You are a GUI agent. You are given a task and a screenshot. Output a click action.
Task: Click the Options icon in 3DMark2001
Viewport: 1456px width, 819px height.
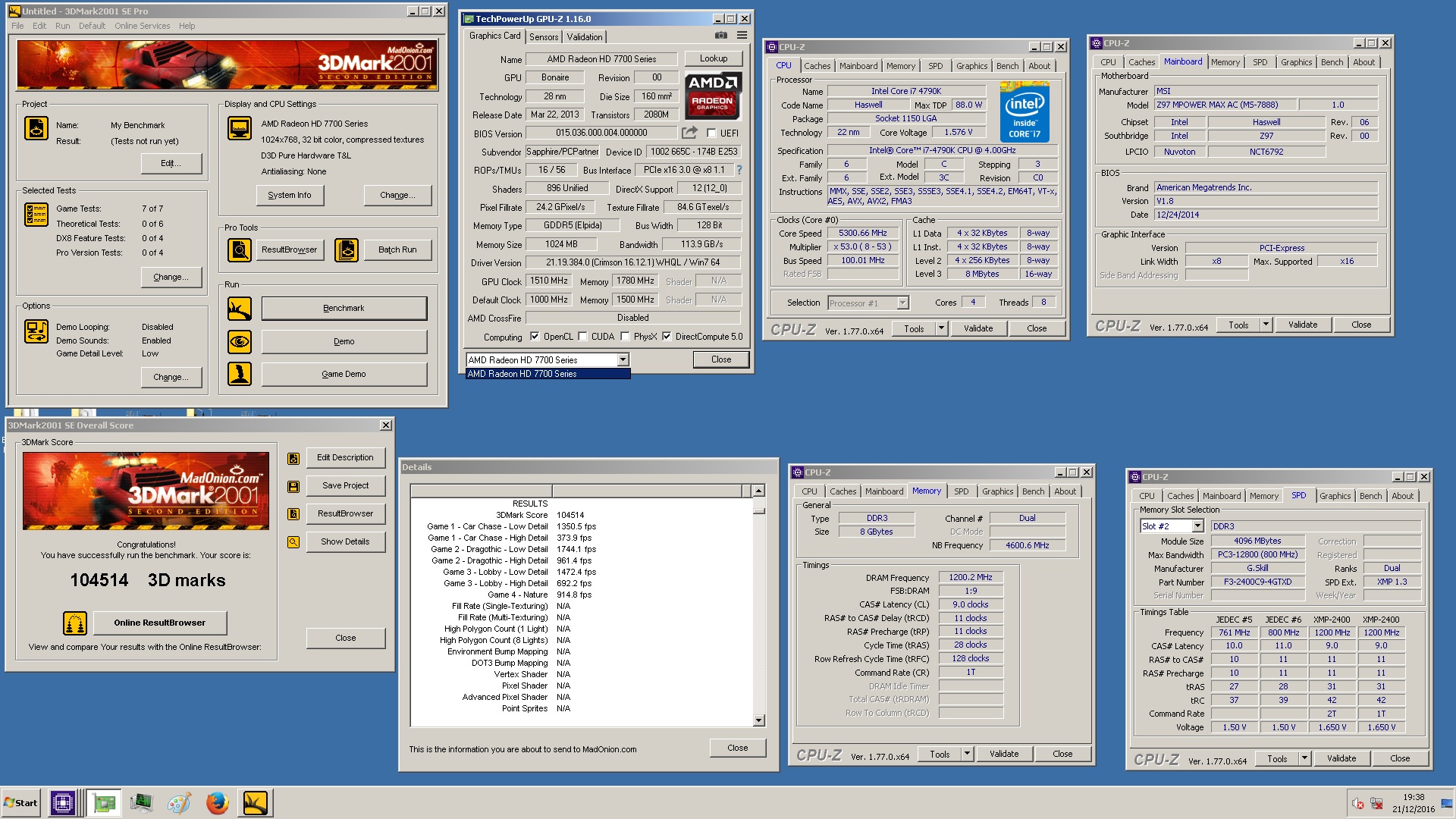(36, 331)
